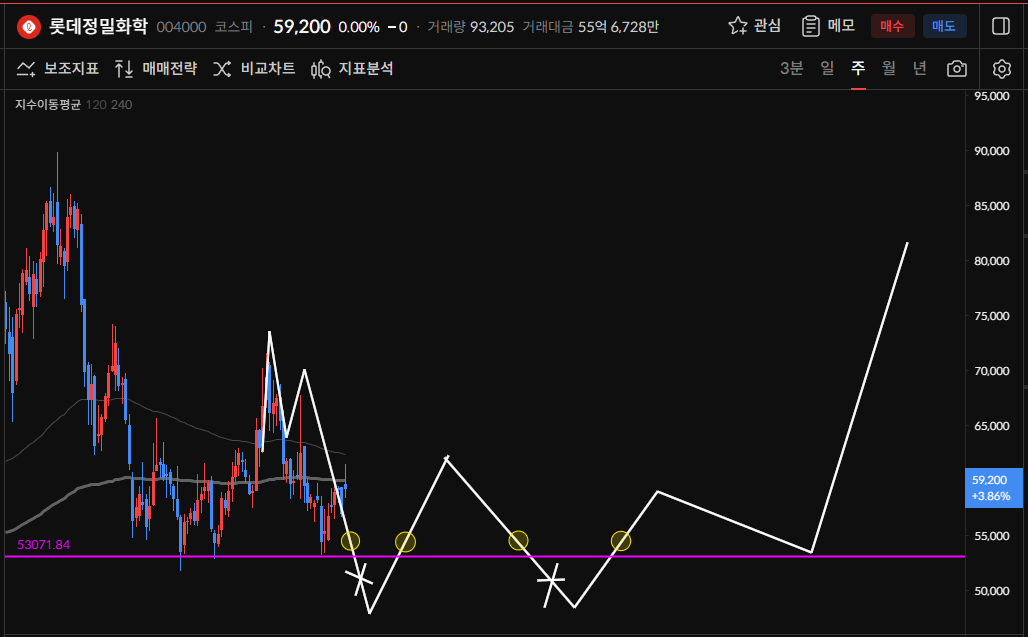
Task: Select the magenta 53071.84 horizontal line label
Action: [43, 545]
